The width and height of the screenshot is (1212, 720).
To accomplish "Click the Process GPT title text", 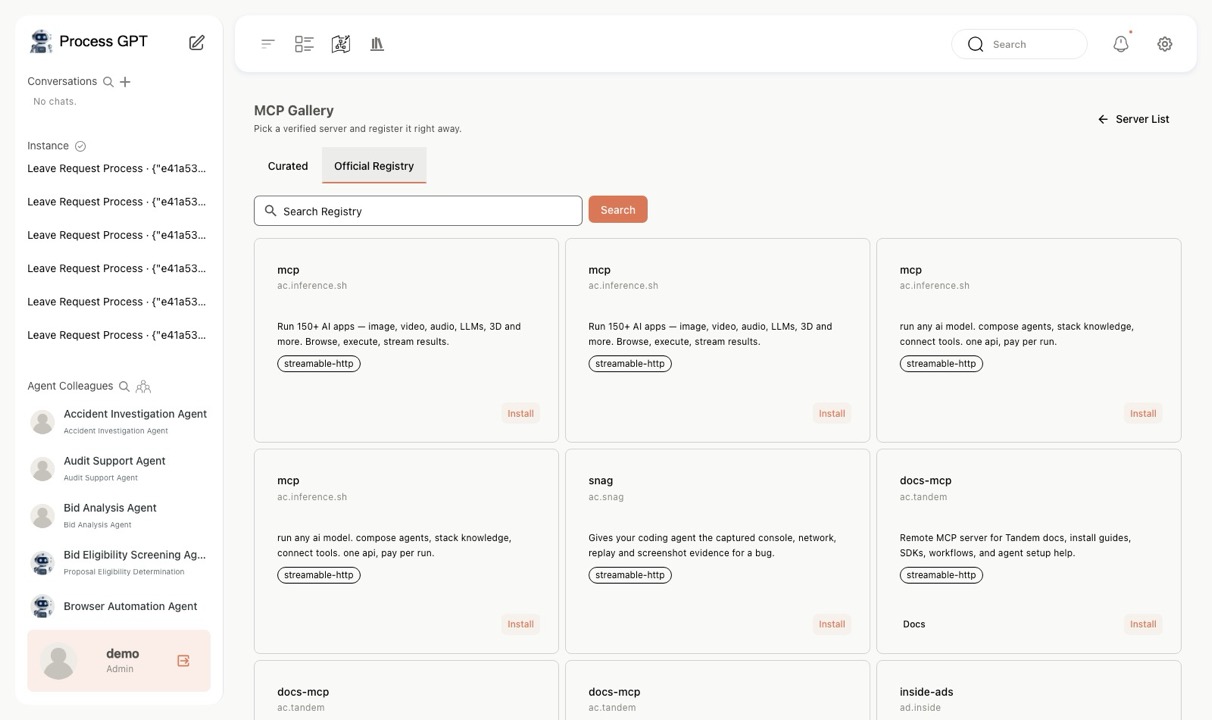I will click(x=103, y=41).
